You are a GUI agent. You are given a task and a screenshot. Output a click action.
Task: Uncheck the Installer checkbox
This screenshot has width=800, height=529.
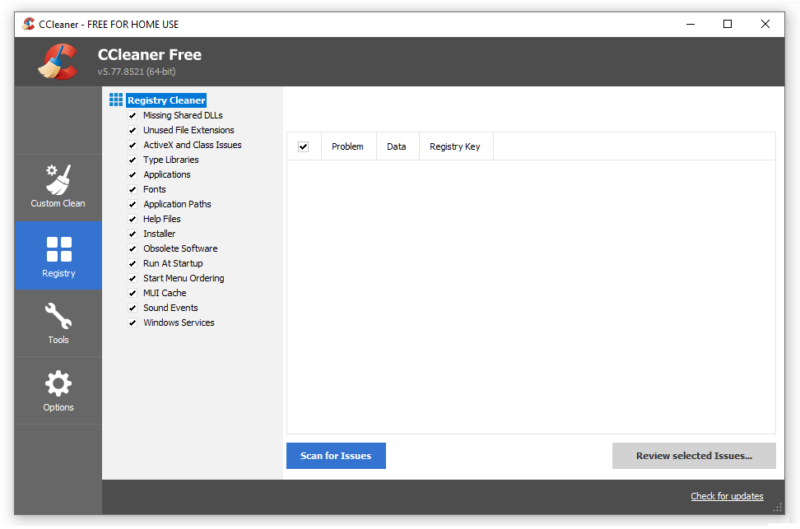[133, 234]
